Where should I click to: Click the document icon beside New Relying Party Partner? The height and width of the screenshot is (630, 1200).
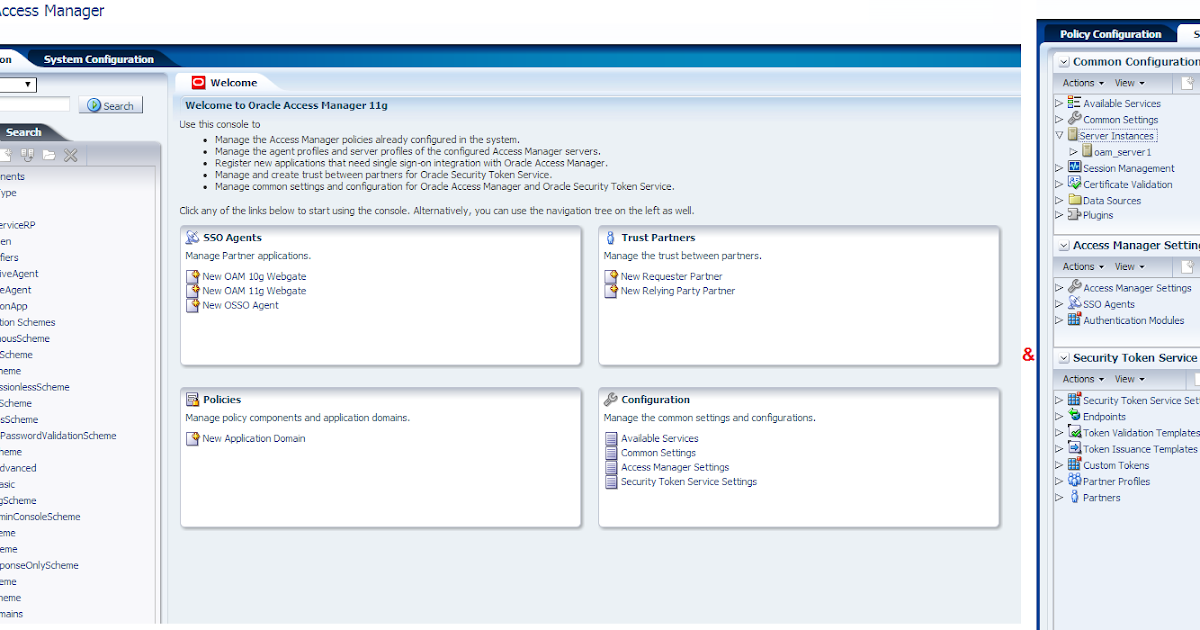tap(611, 291)
